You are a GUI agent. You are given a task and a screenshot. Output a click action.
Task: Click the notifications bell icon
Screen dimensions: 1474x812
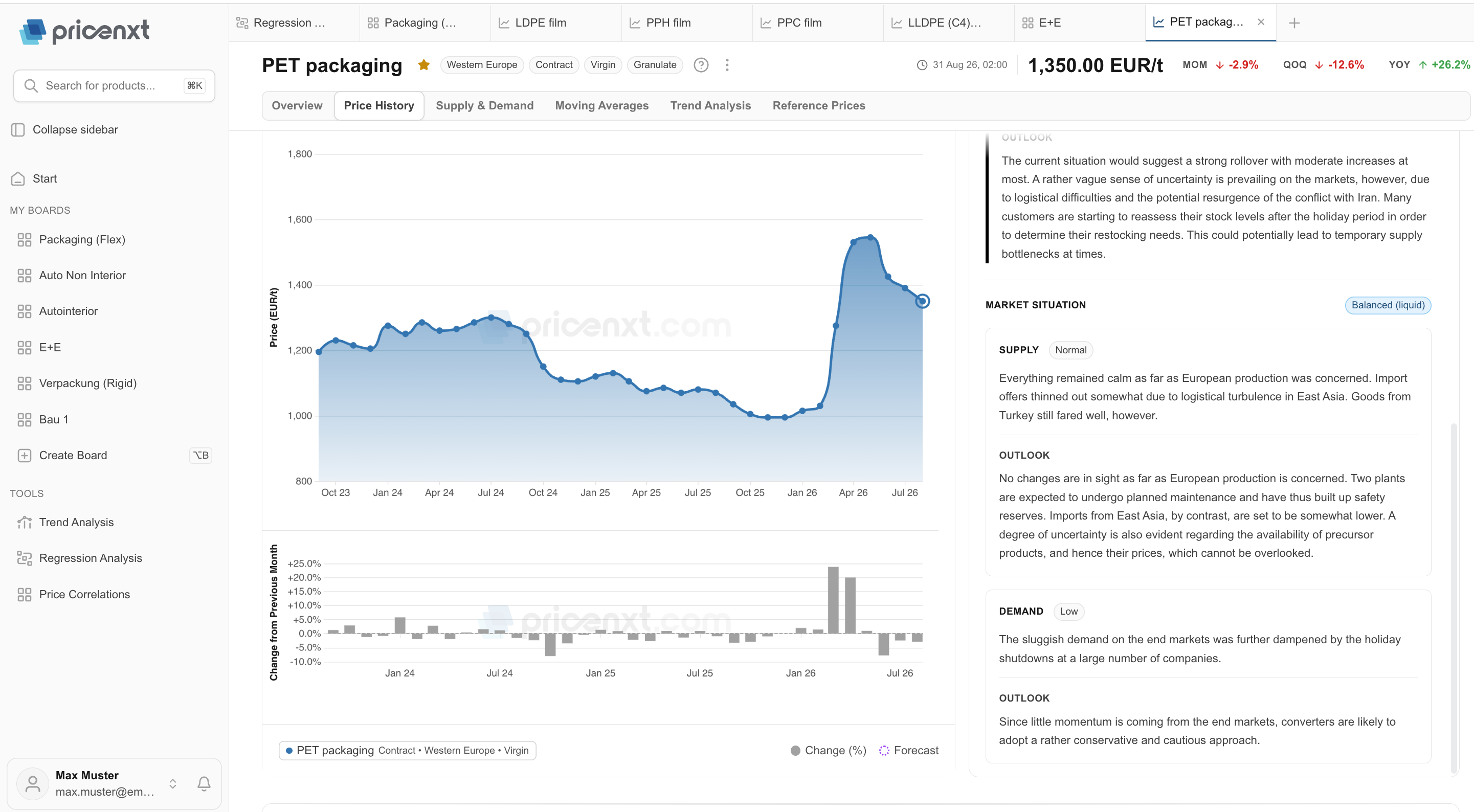[204, 783]
